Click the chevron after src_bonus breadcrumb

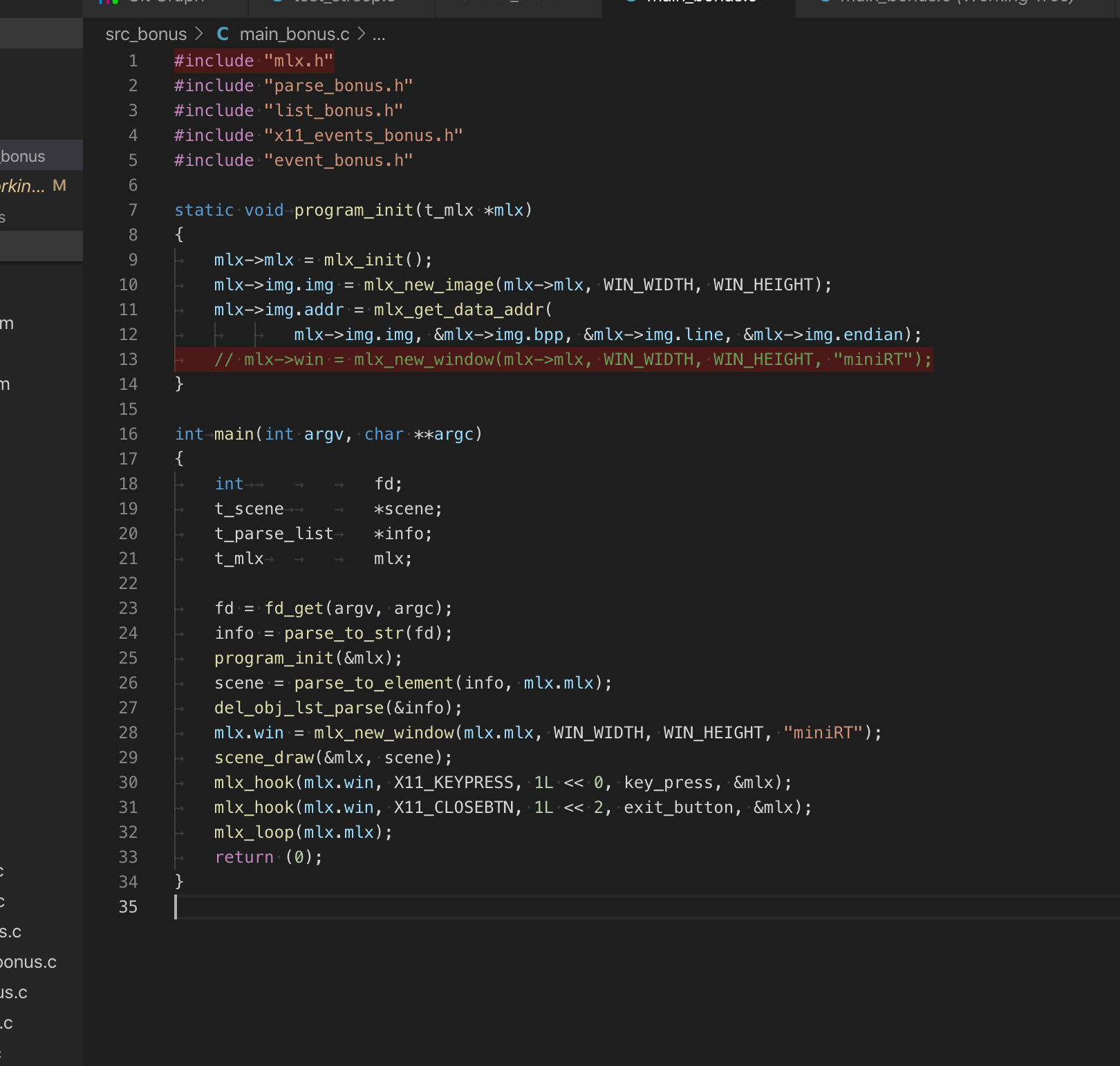[x=198, y=33]
